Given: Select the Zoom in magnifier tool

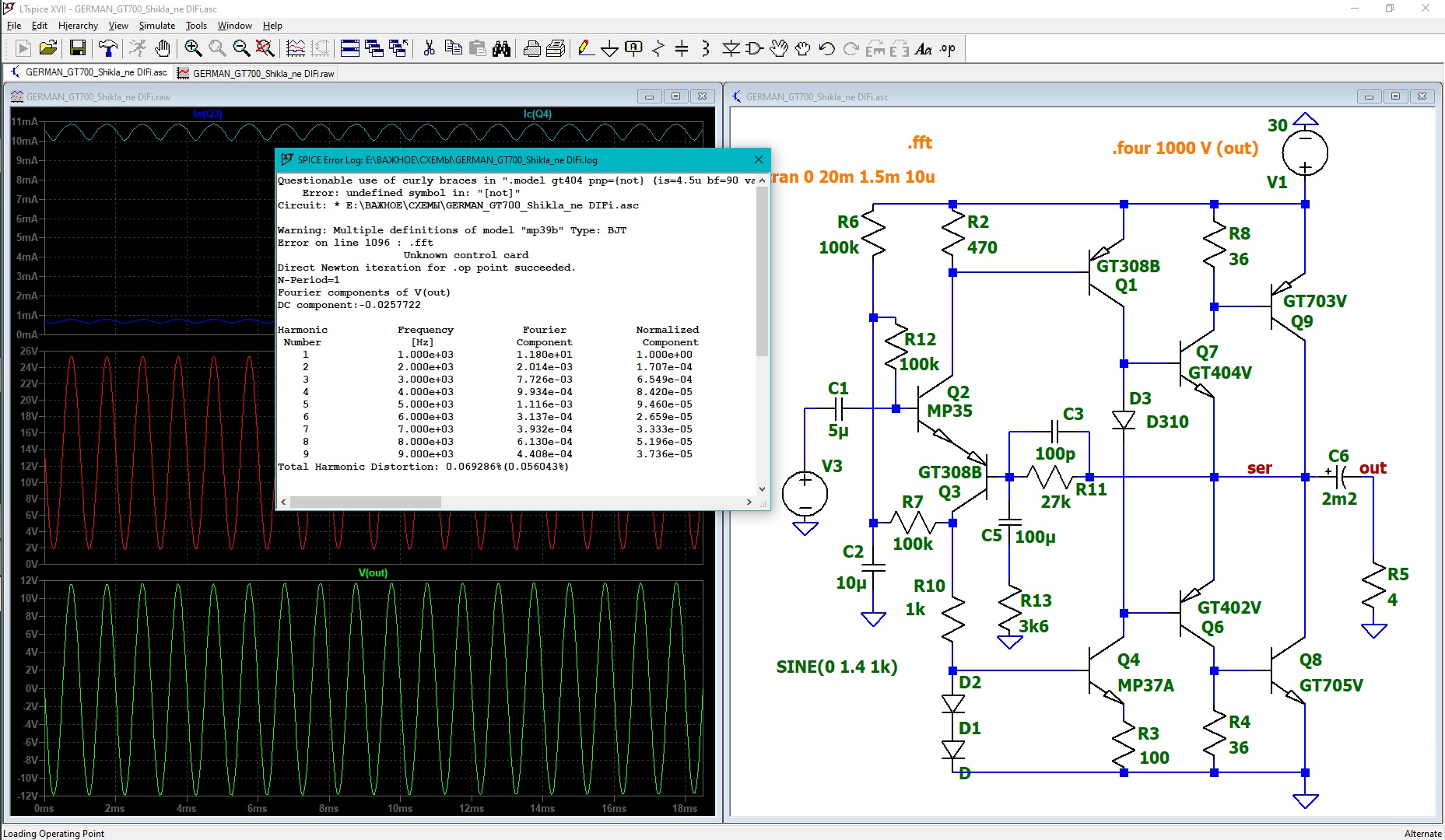Looking at the screenshot, I should click(193, 48).
